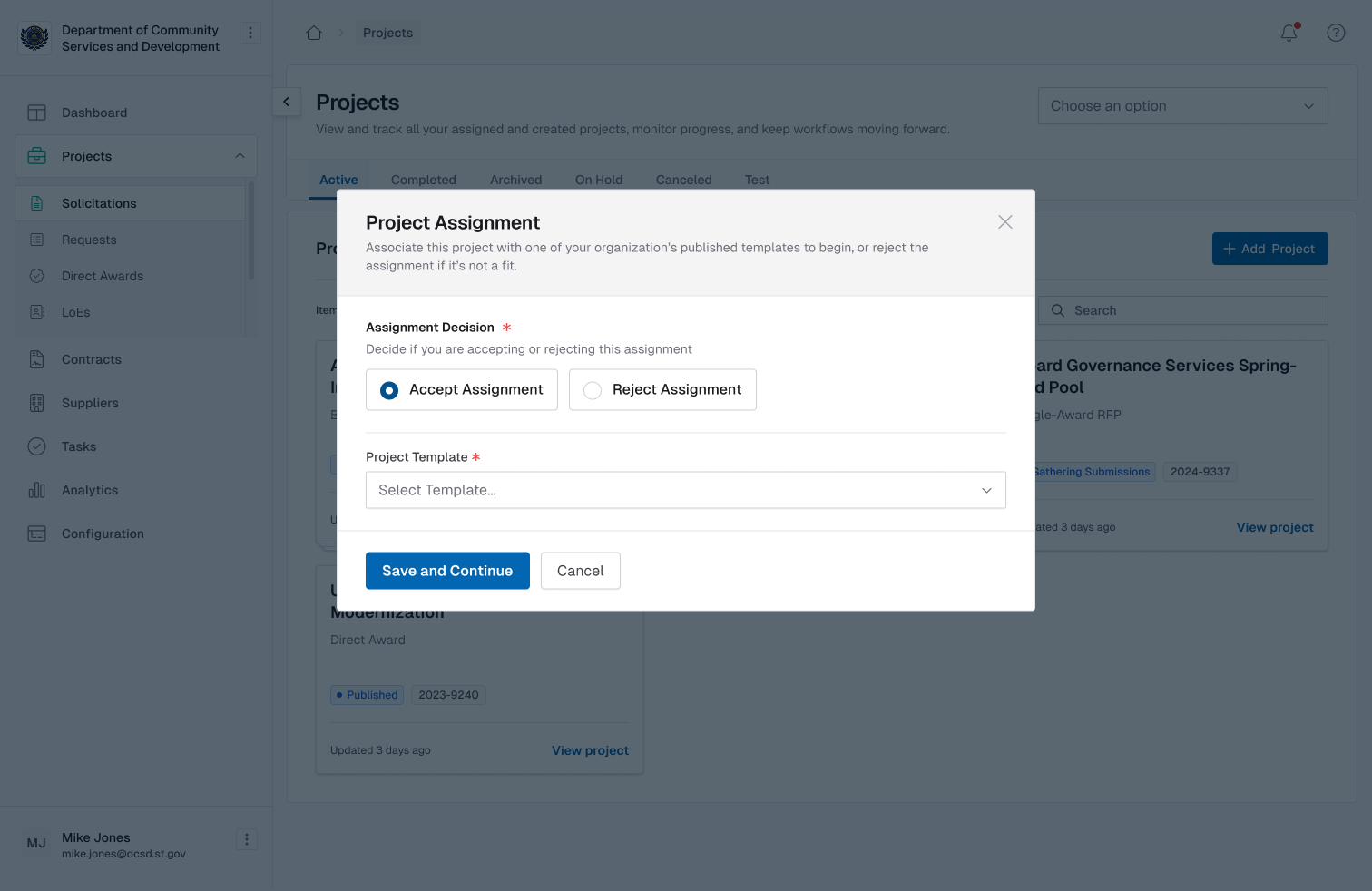Expand the Choose an option dropdown
1372x891 pixels.
1182,106
